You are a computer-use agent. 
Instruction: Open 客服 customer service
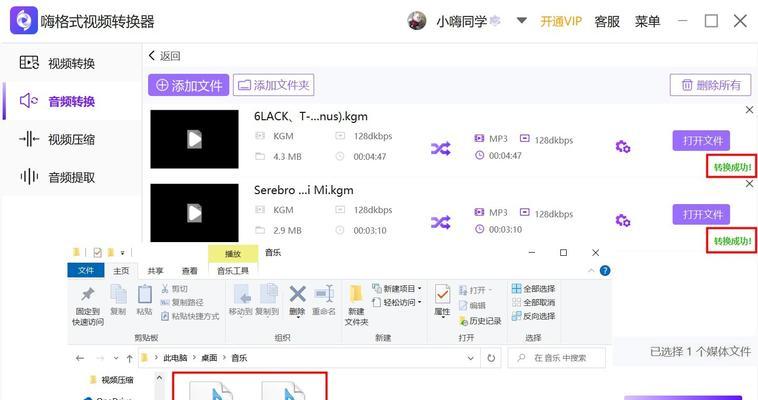click(x=607, y=21)
